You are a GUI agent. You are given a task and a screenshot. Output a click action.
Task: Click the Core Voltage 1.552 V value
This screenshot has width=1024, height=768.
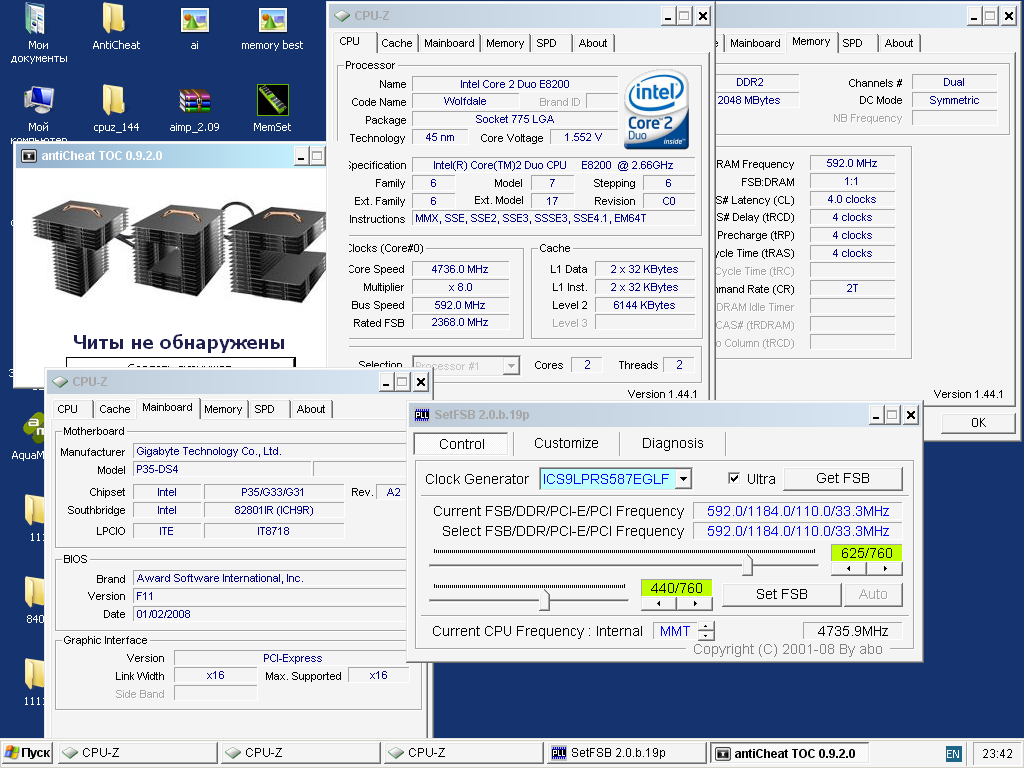[x=583, y=138]
